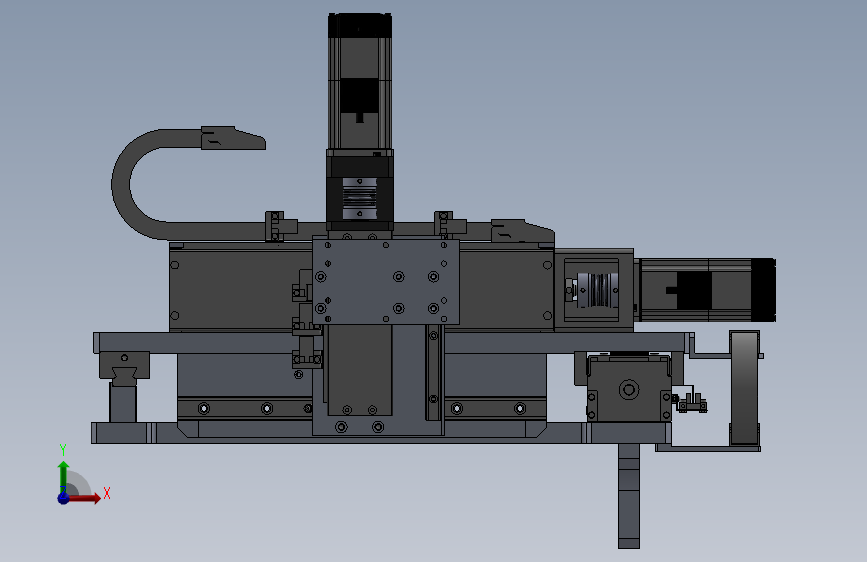Select the tall roller on the far right
Image resolution: width=867 pixels, height=562 pixels.
tap(745, 388)
